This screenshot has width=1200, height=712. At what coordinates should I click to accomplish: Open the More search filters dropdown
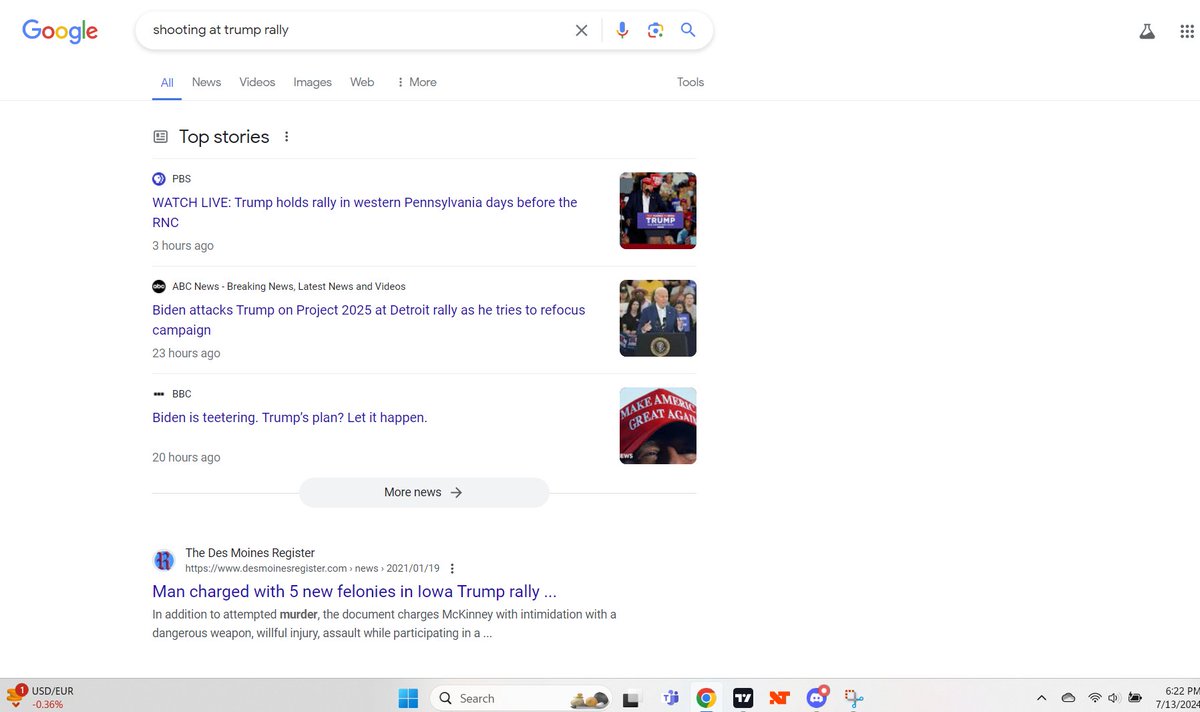(x=416, y=82)
